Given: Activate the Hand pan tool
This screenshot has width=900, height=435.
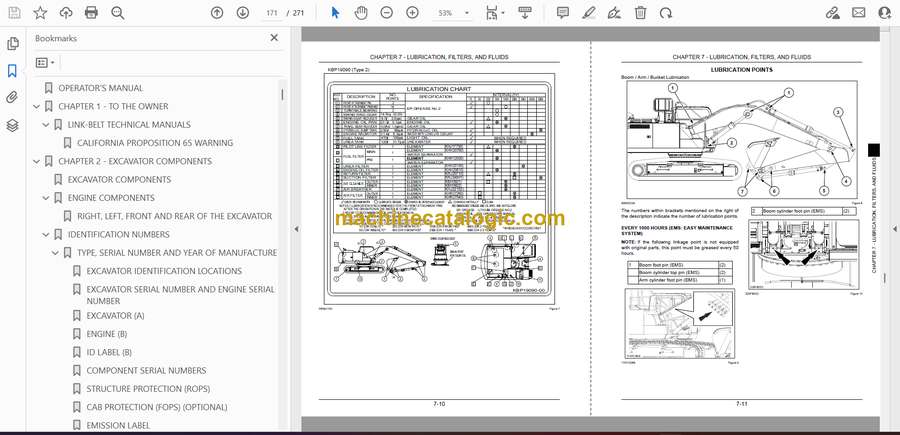Looking at the screenshot, I should pyautogui.click(x=361, y=13).
